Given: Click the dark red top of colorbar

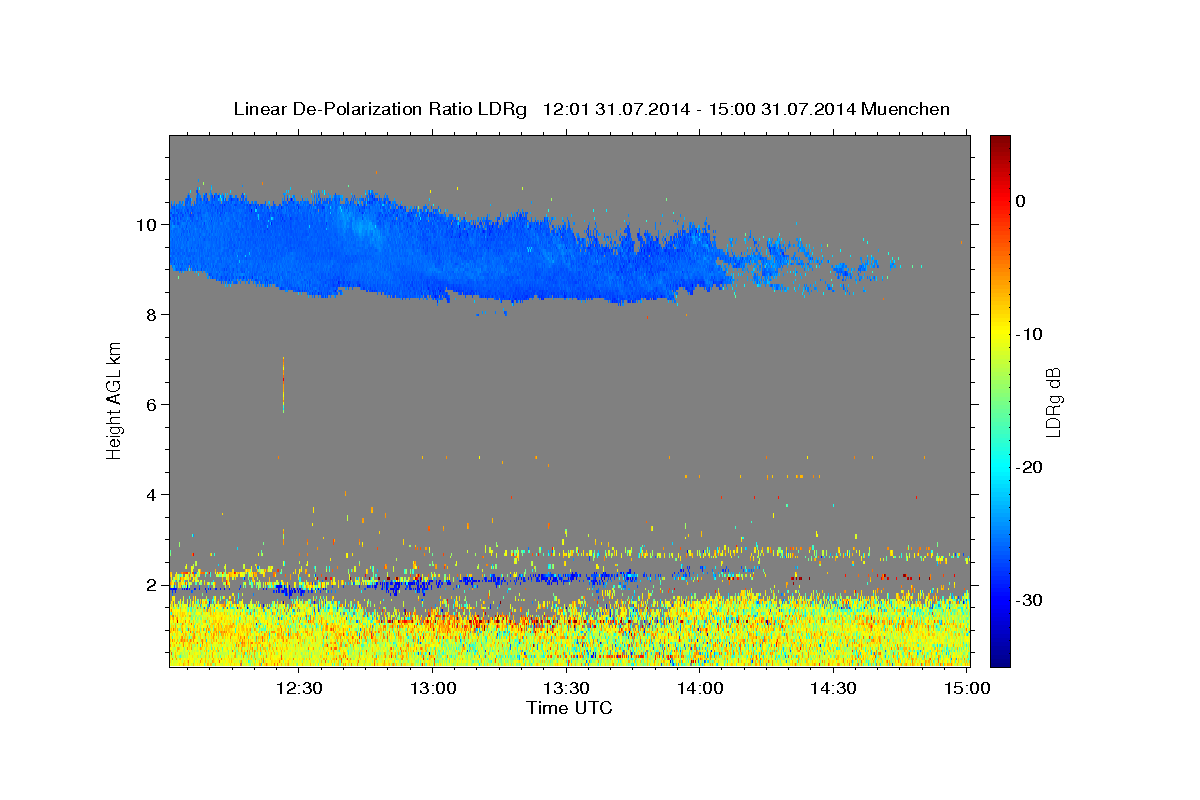Looking at the screenshot, I should (x=1000, y=142).
